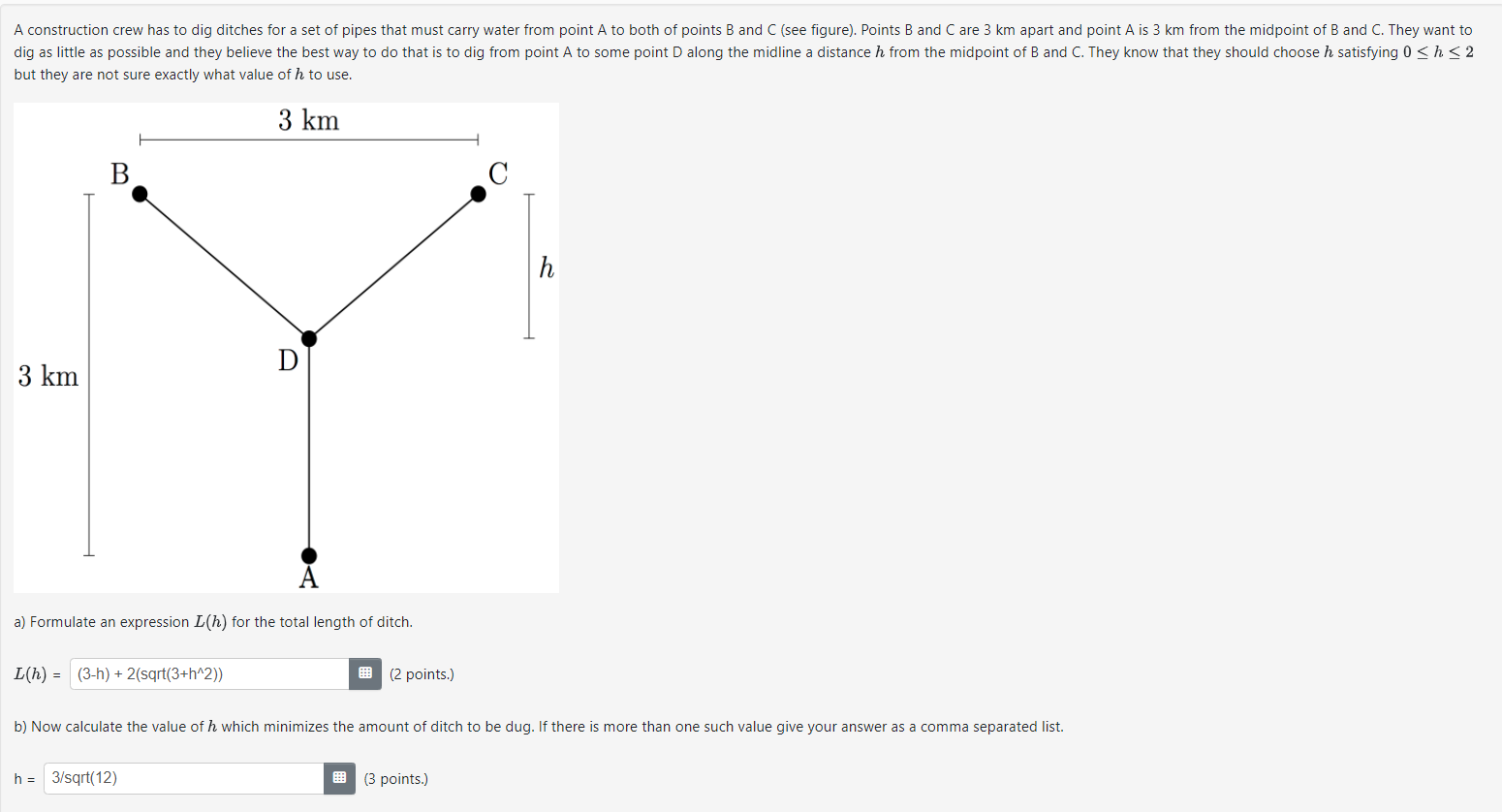Click the calculator icon next to 3/sqrt(12) answer
The image size is (1502, 812).
click(338, 778)
